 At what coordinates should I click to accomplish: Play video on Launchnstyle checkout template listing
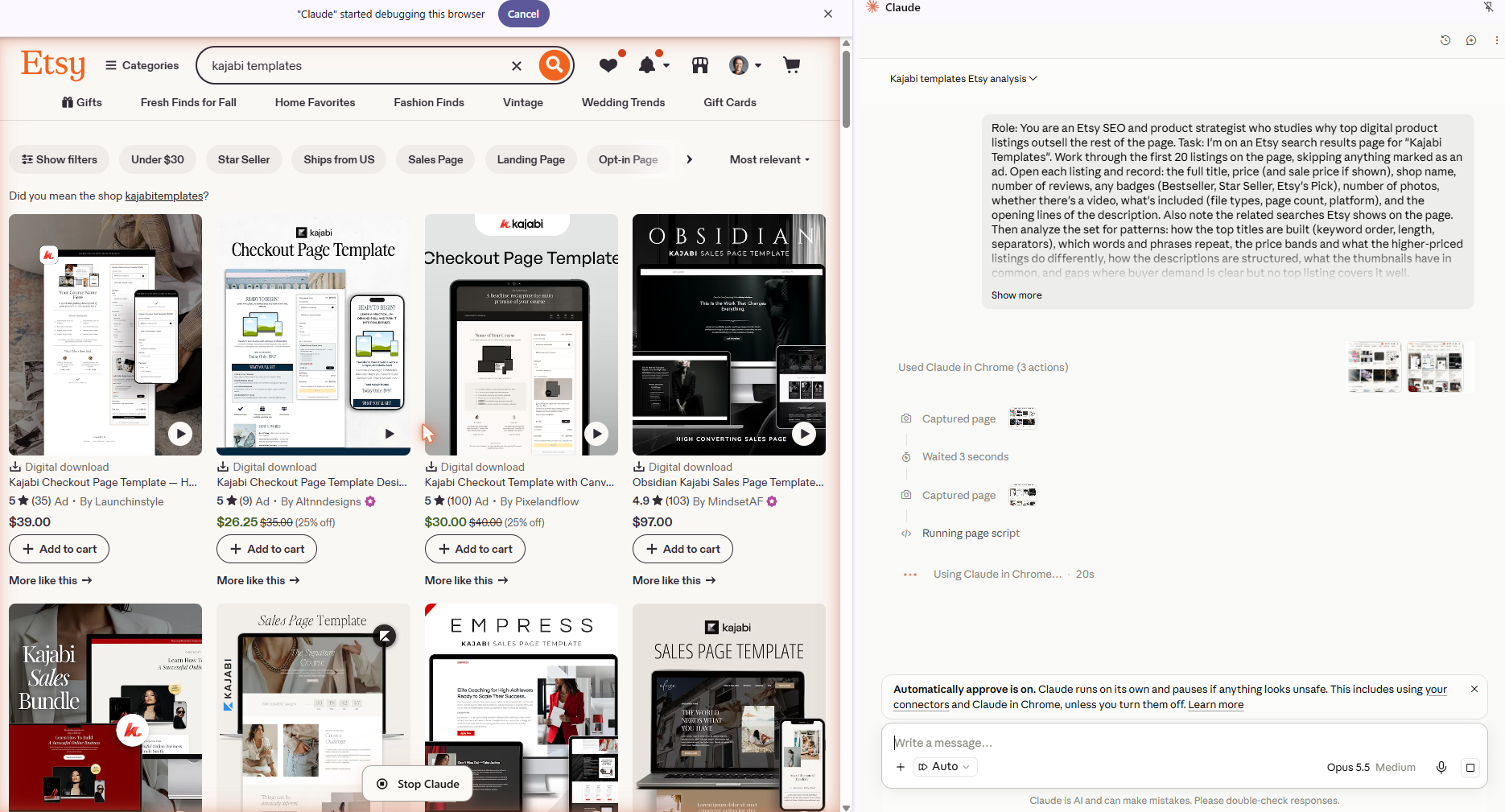pos(180,434)
